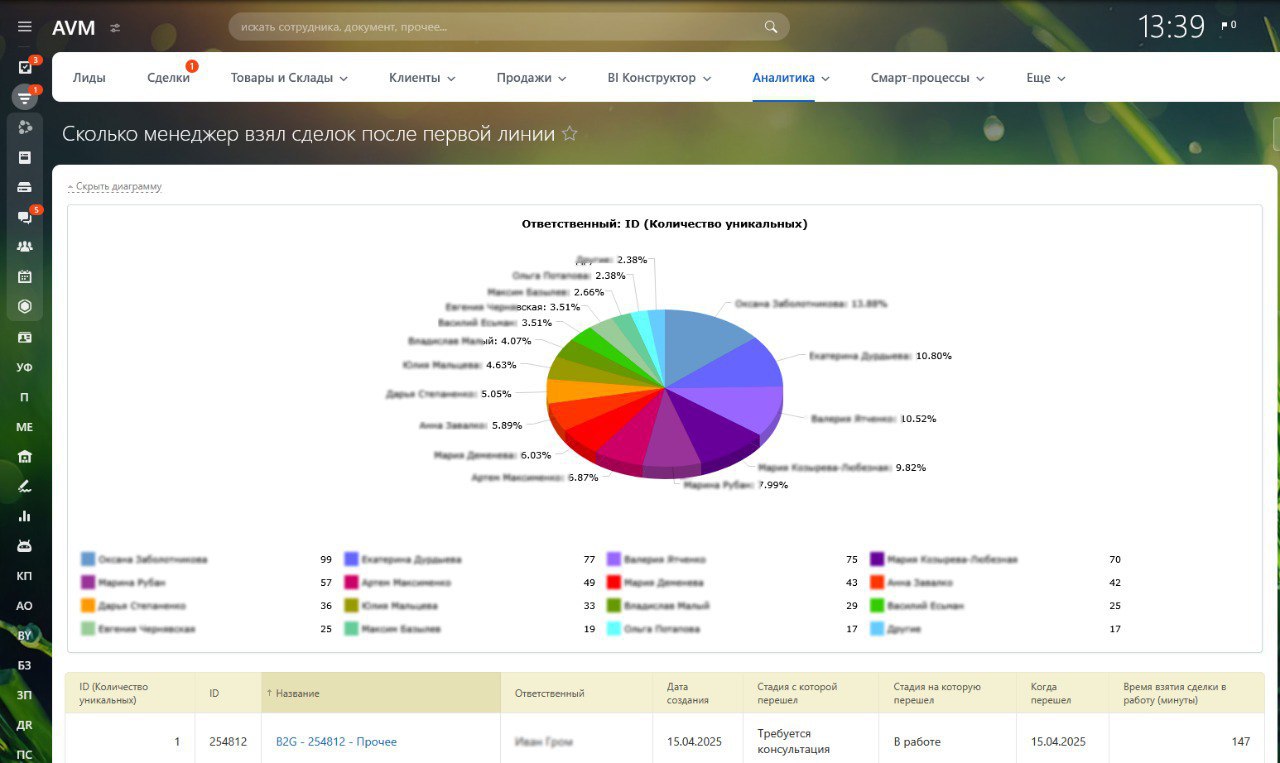Click the Скрыть диаграмму link
The image size is (1280, 763).
pyautogui.click(x=115, y=187)
